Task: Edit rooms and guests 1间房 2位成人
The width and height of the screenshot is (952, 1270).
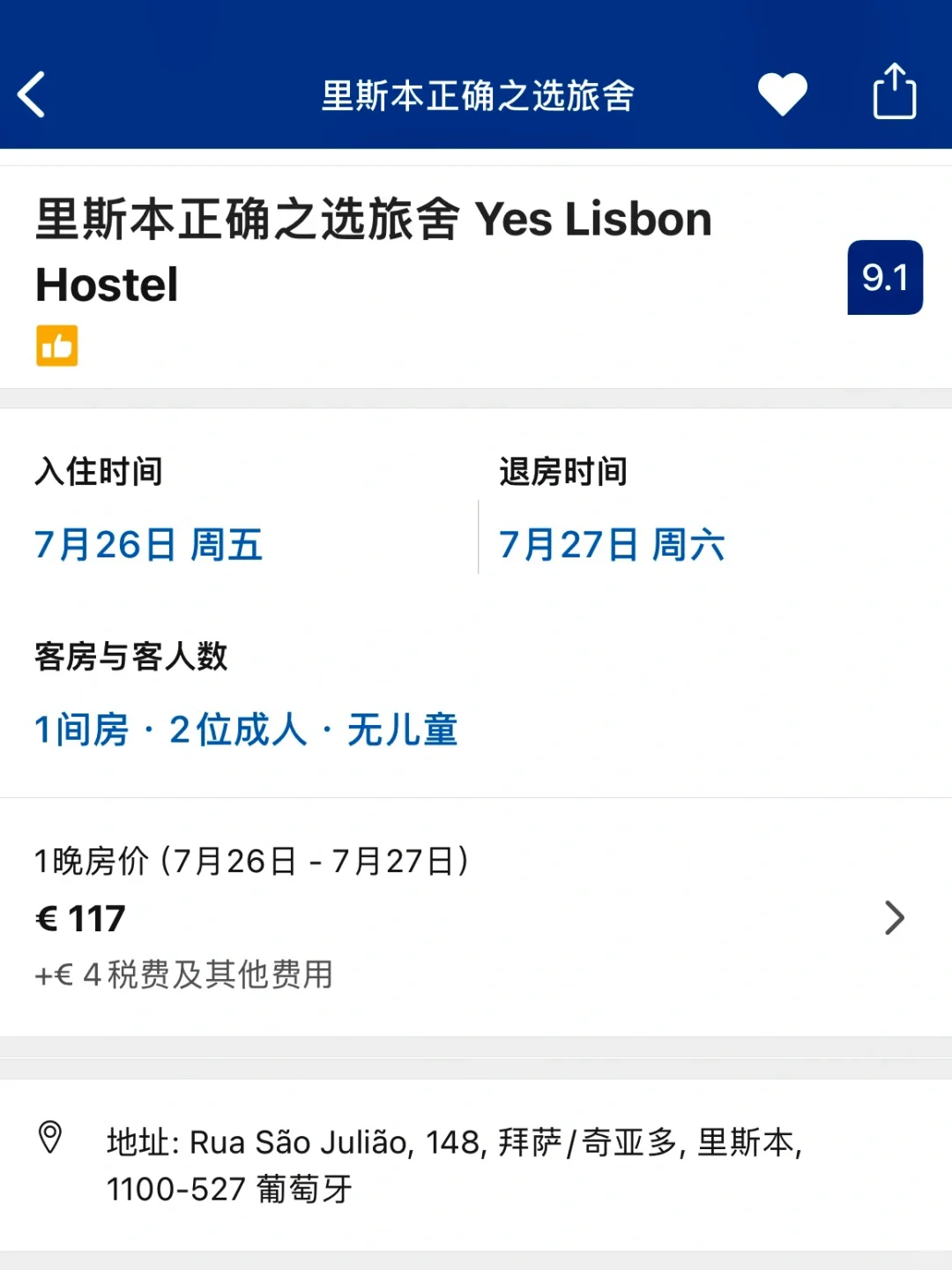Action: [246, 730]
